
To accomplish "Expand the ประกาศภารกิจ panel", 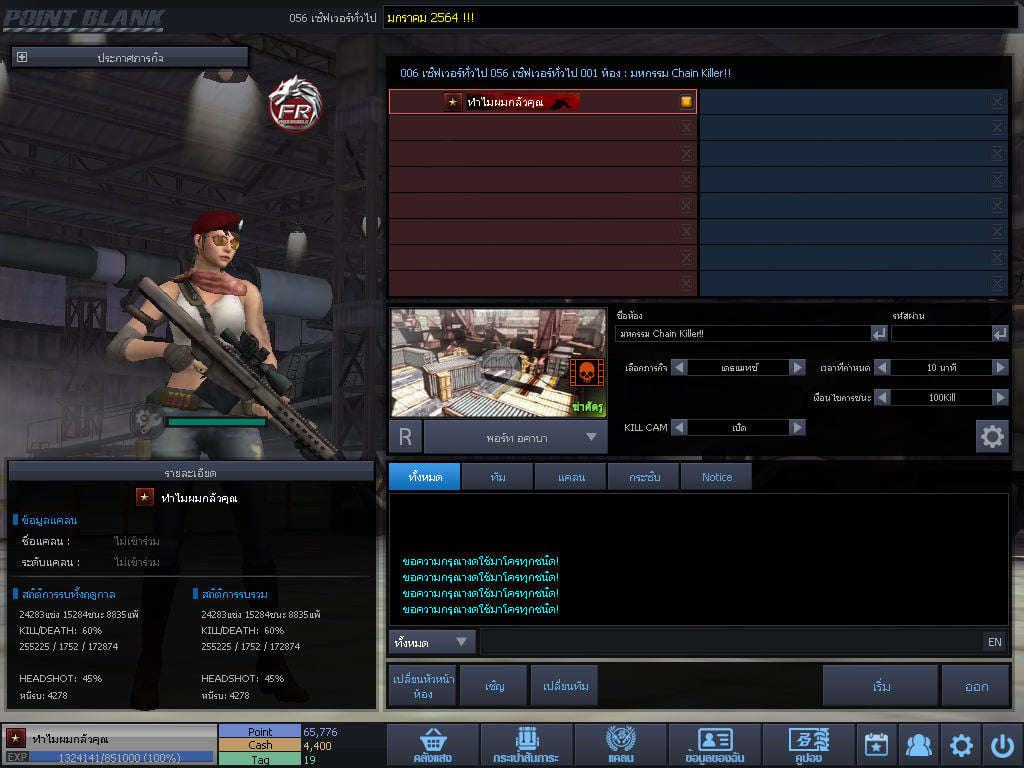I will pyautogui.click(x=22, y=57).
